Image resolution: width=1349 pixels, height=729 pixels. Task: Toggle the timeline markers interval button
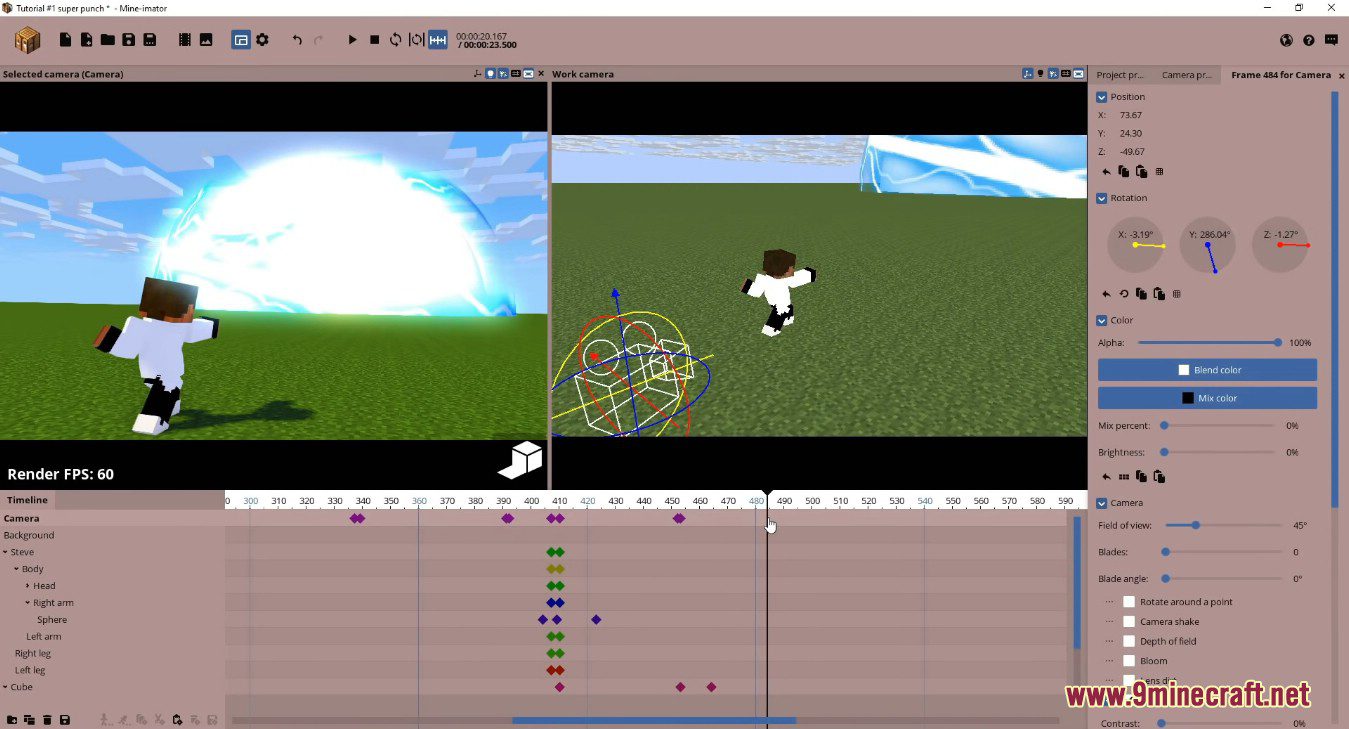[438, 40]
